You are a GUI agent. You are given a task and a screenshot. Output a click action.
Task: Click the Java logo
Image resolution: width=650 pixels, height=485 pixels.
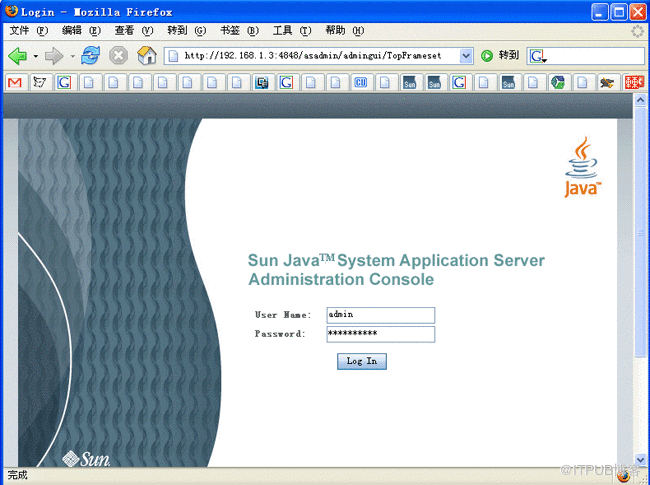tap(582, 167)
